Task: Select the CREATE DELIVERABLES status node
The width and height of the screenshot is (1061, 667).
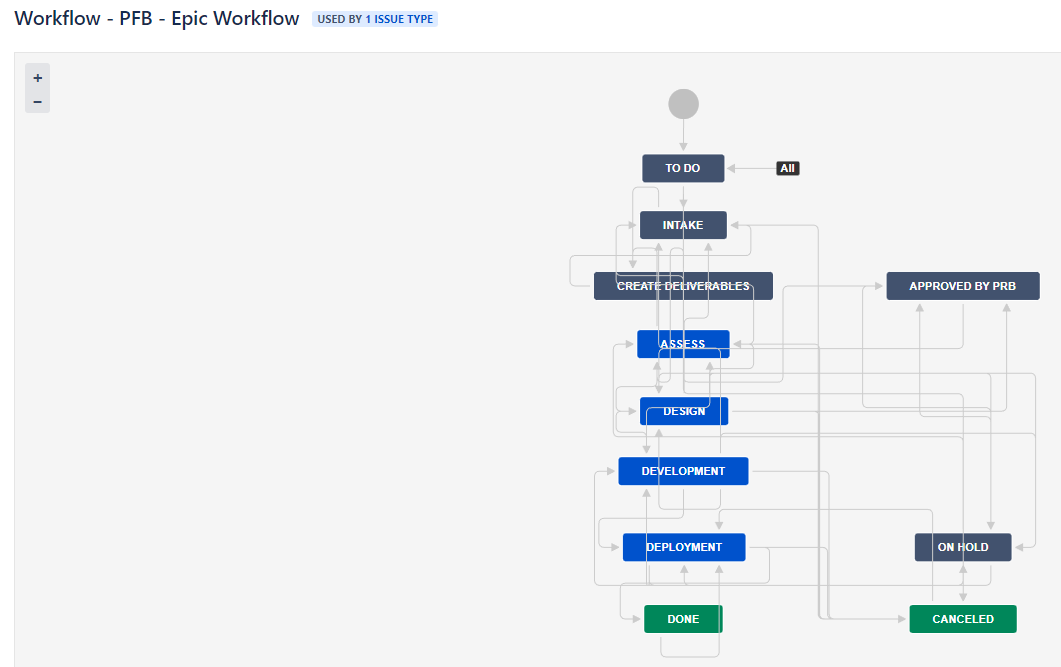Action: tap(683, 286)
